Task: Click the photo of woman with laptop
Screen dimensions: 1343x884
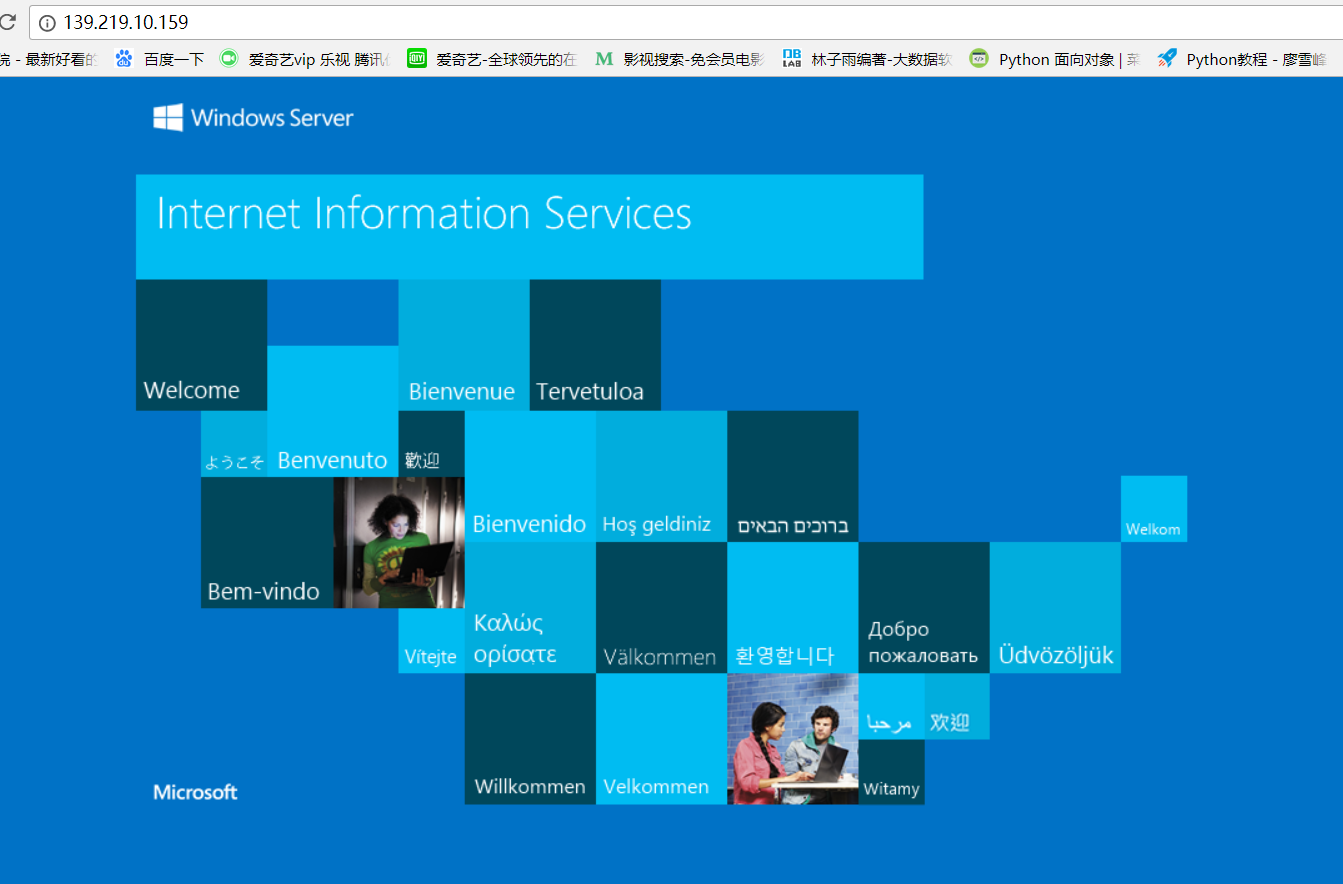Action: pos(399,542)
